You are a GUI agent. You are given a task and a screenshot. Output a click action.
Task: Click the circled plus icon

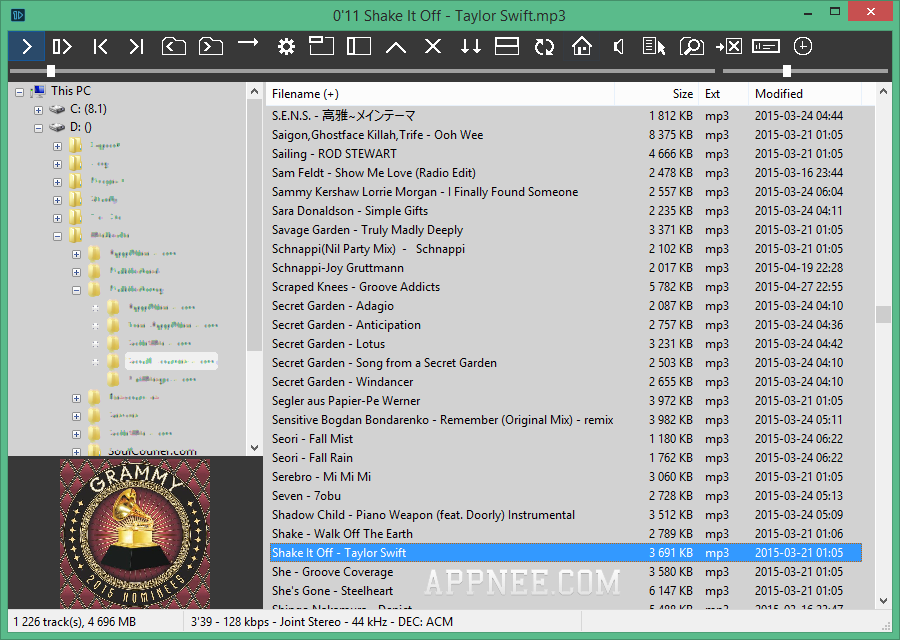(x=802, y=46)
